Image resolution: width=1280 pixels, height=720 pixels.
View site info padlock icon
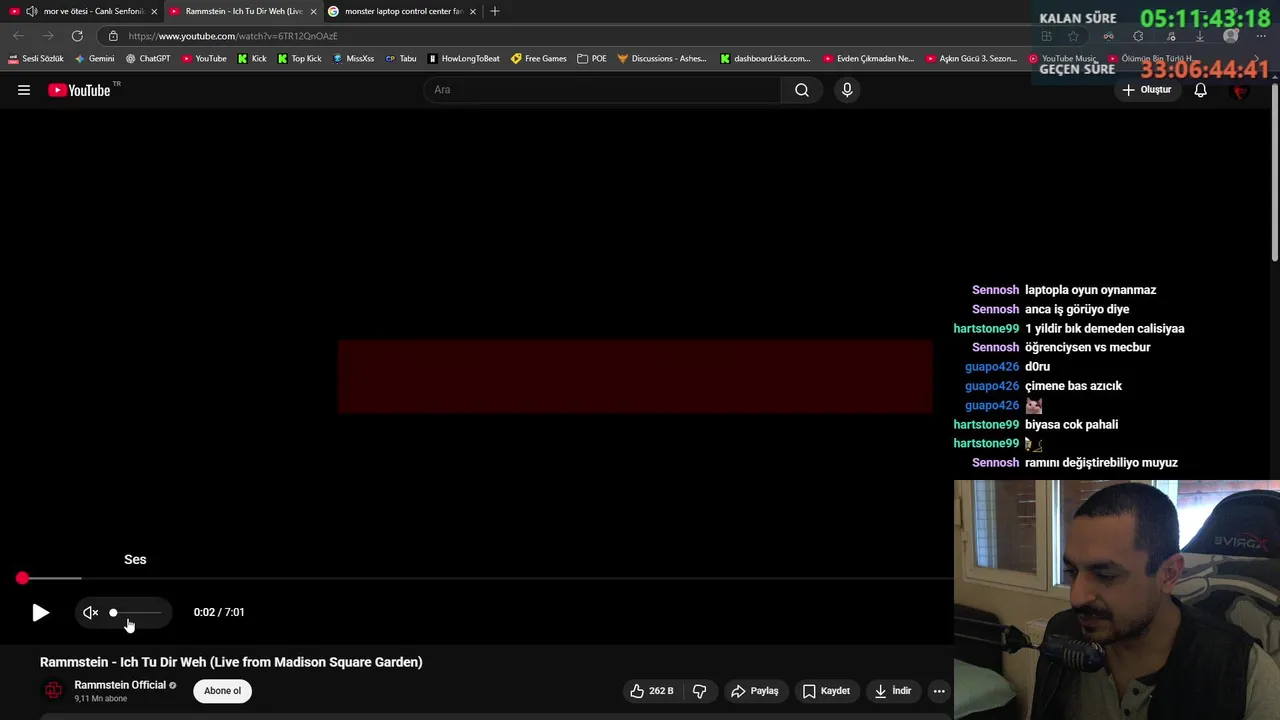point(113,36)
